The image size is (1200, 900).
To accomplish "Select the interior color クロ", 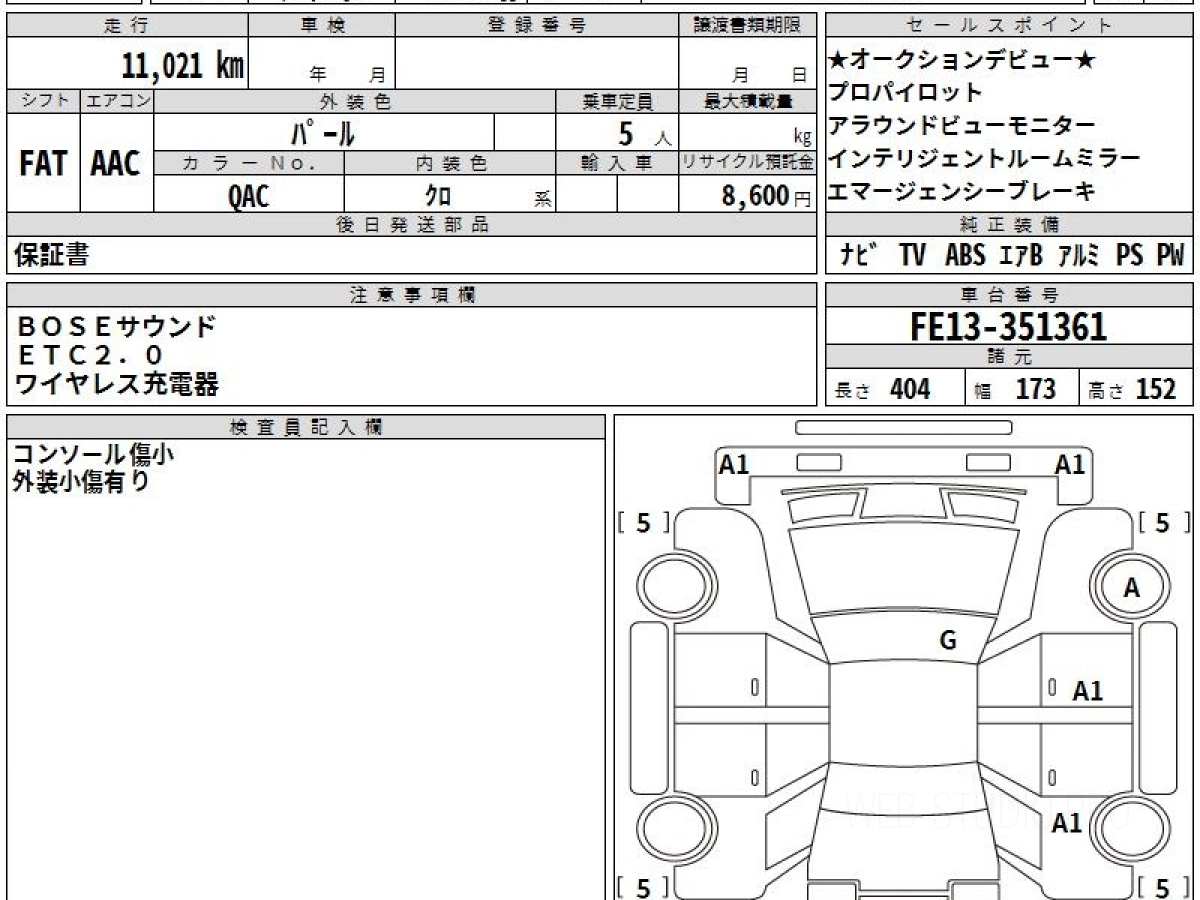I will (x=438, y=196).
